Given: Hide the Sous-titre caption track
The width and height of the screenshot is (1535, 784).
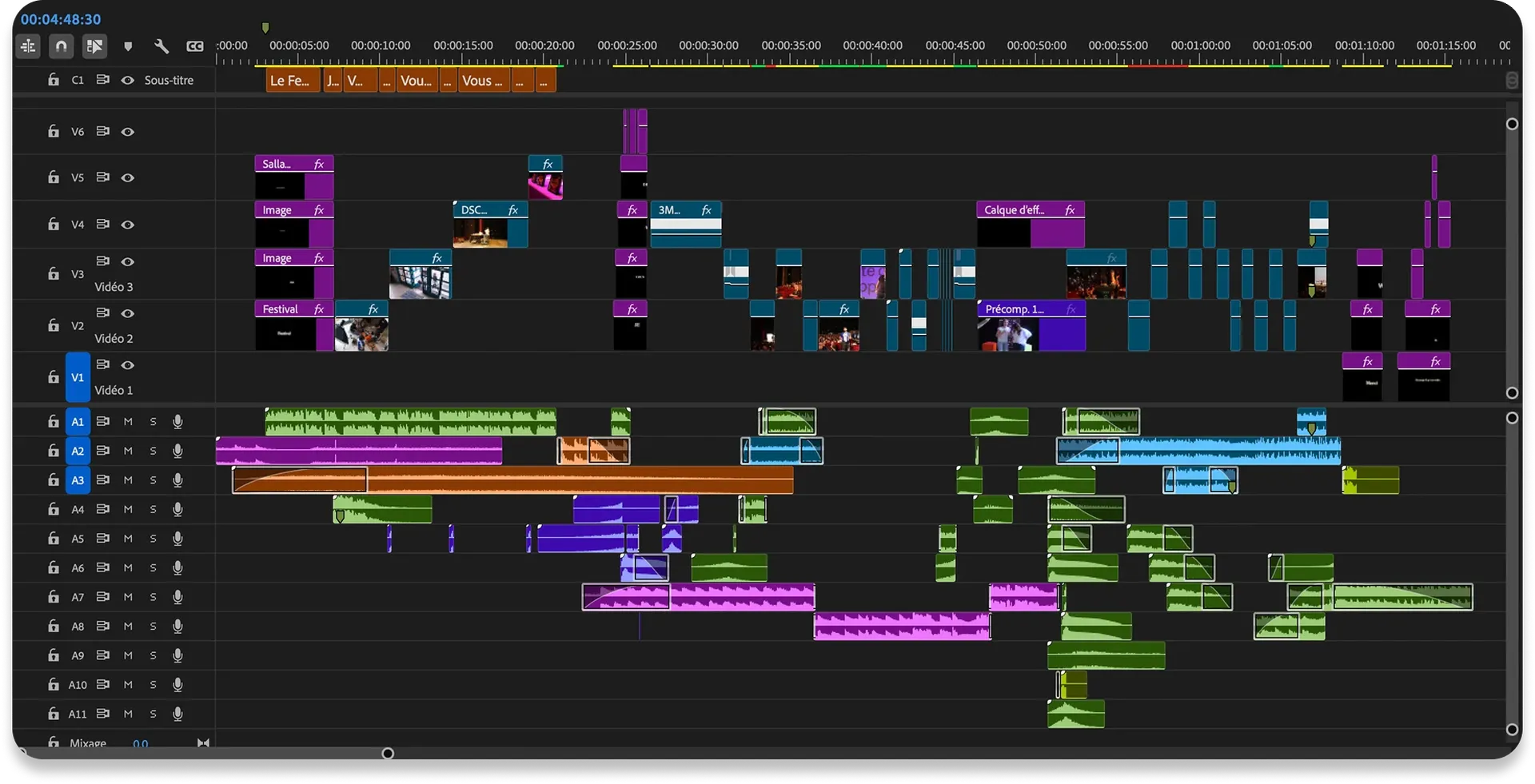Looking at the screenshot, I should [128, 80].
